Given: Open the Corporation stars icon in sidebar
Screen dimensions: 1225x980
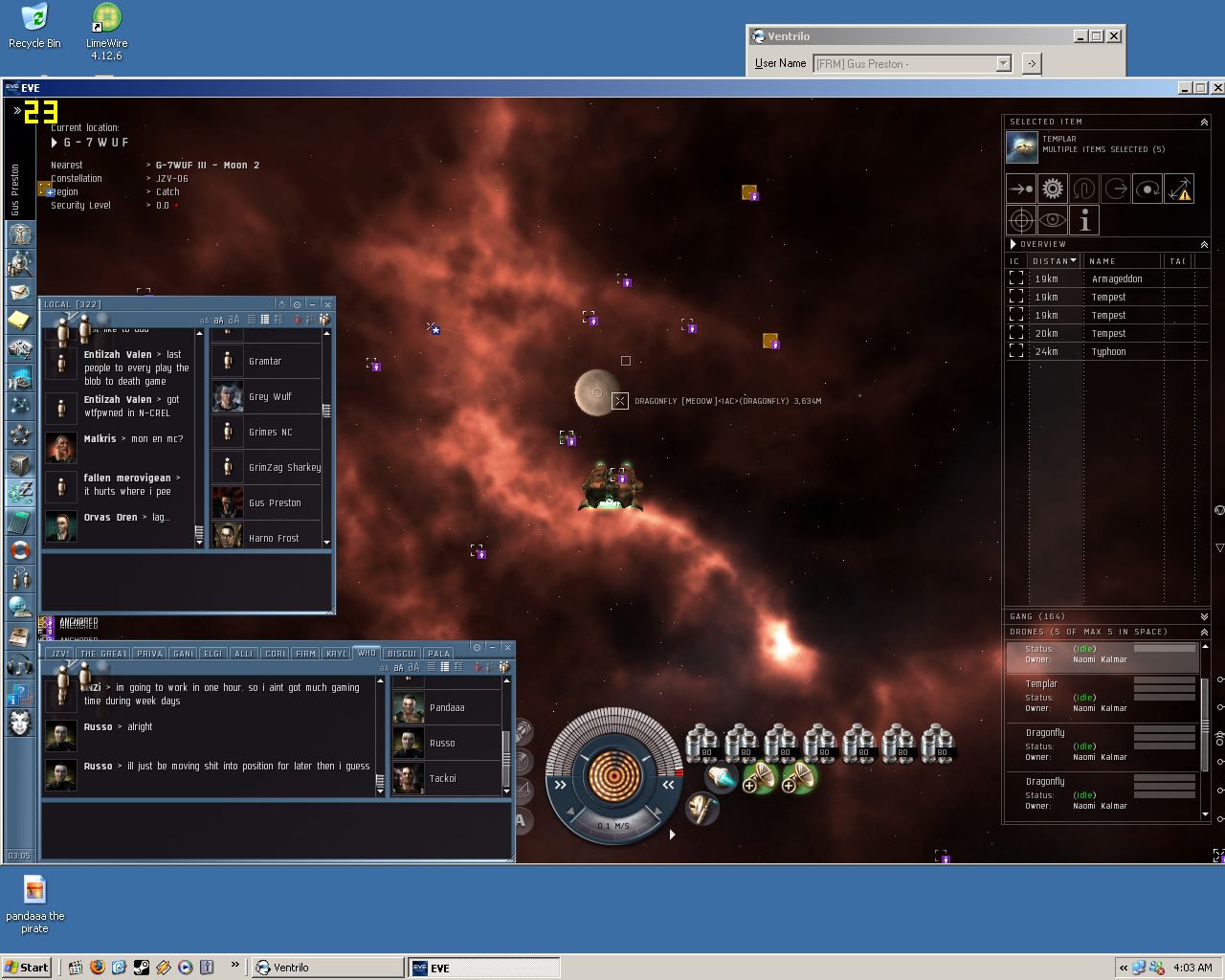Looking at the screenshot, I should (20, 435).
